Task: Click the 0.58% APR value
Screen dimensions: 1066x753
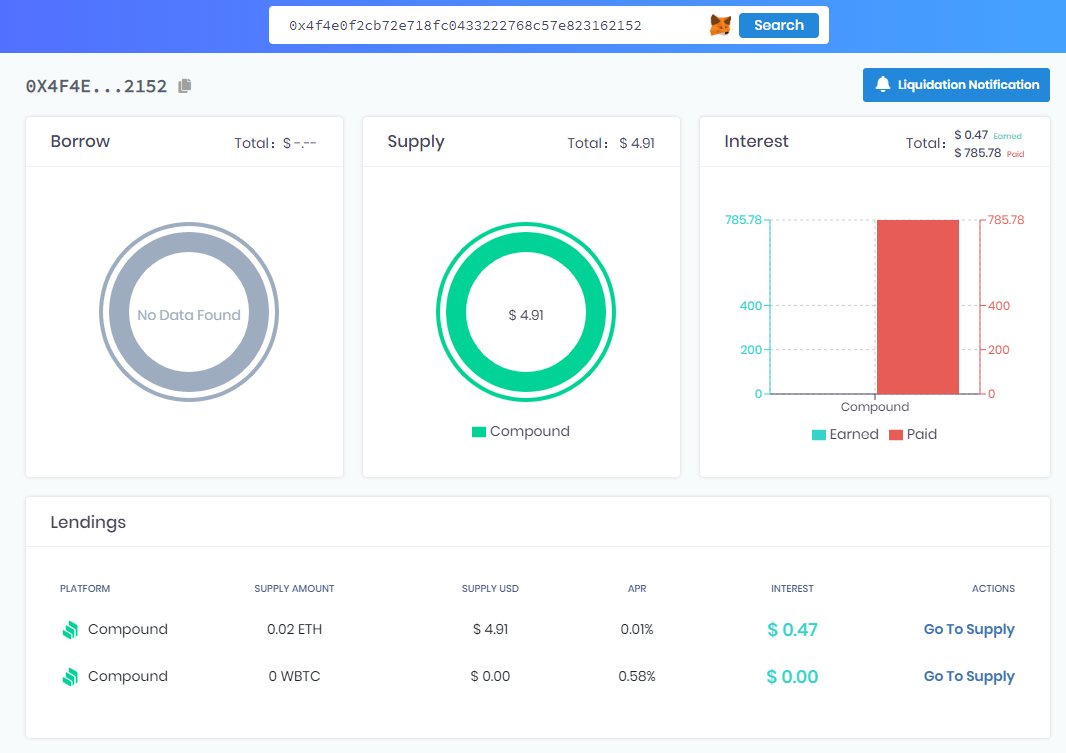Action: pyautogui.click(x=637, y=676)
